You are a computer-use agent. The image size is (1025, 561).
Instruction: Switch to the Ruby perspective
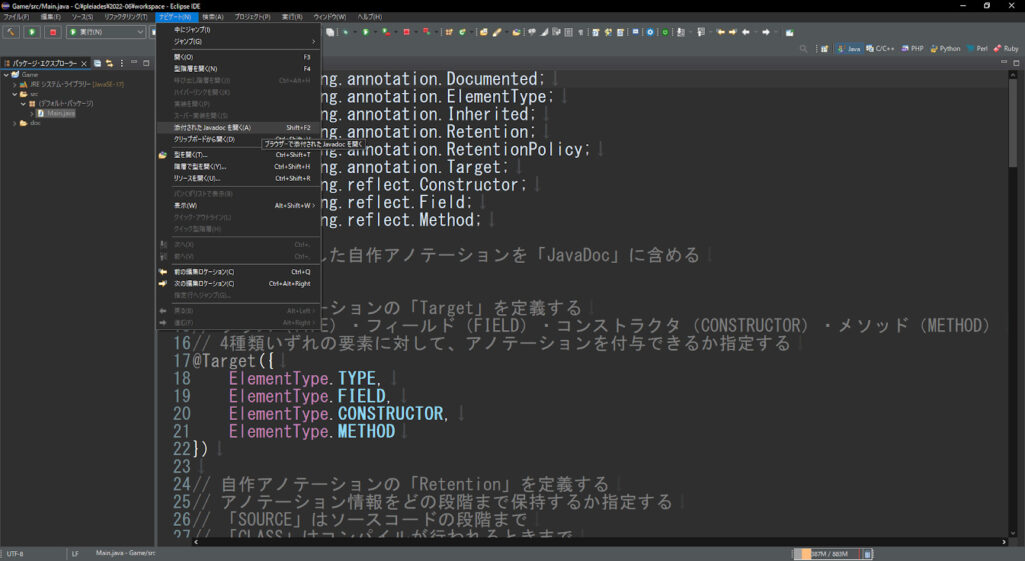1006,48
